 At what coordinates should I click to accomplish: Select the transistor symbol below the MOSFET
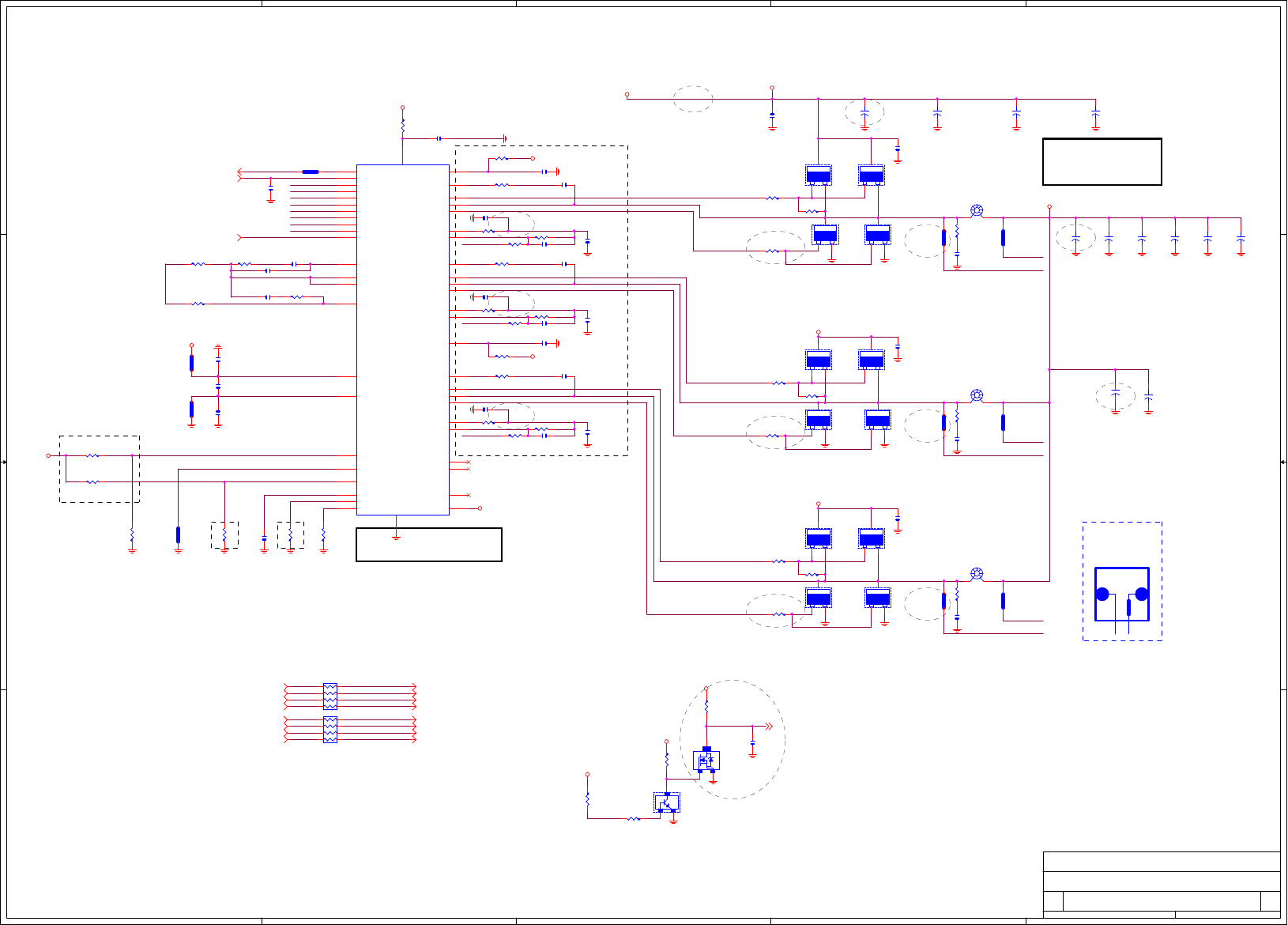tap(667, 802)
